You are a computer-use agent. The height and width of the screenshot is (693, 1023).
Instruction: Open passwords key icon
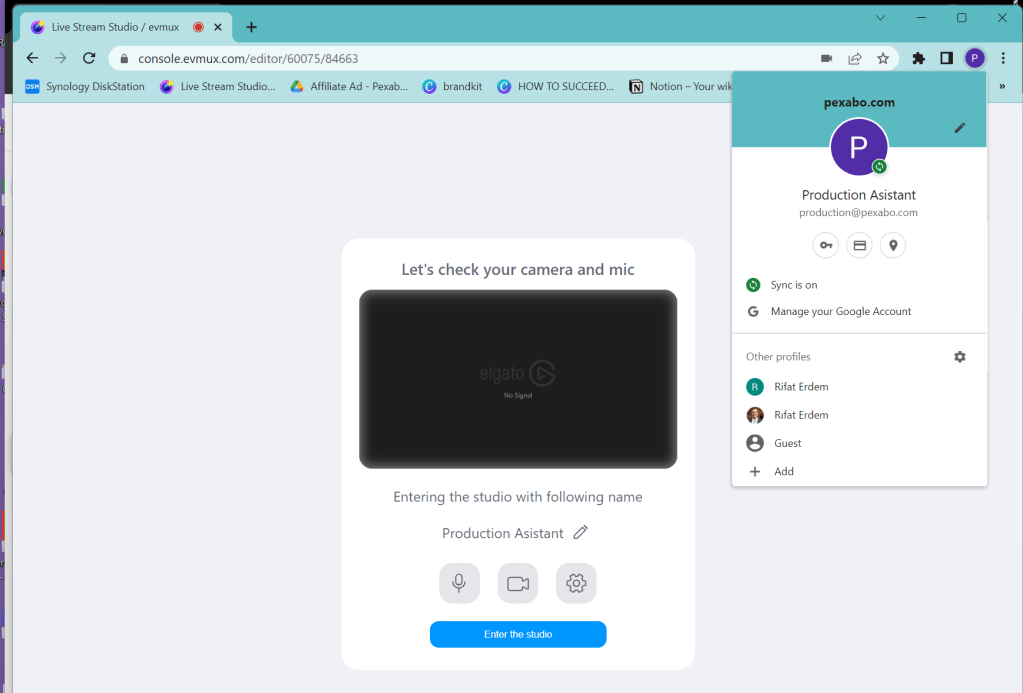coord(826,245)
